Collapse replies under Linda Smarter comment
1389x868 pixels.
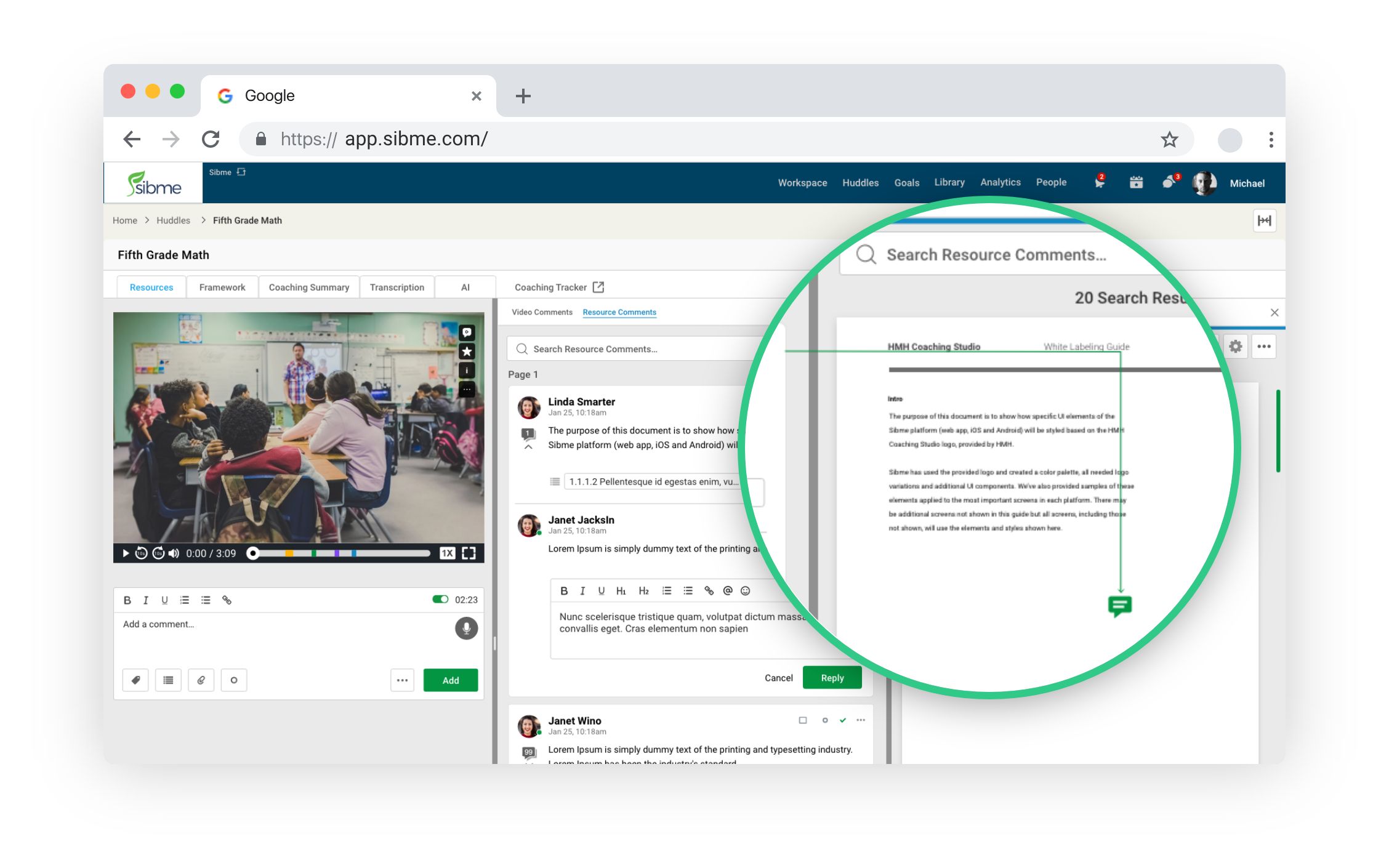(528, 448)
